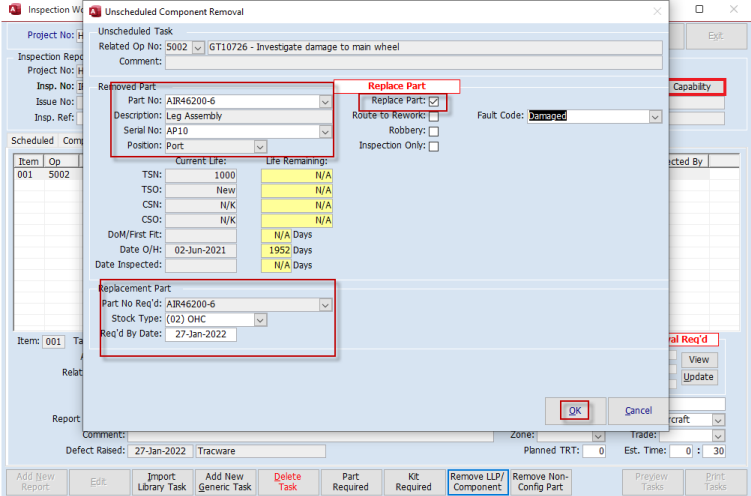
Task: Close the Unscheduled Component Removal dialog
Action: pos(657,11)
